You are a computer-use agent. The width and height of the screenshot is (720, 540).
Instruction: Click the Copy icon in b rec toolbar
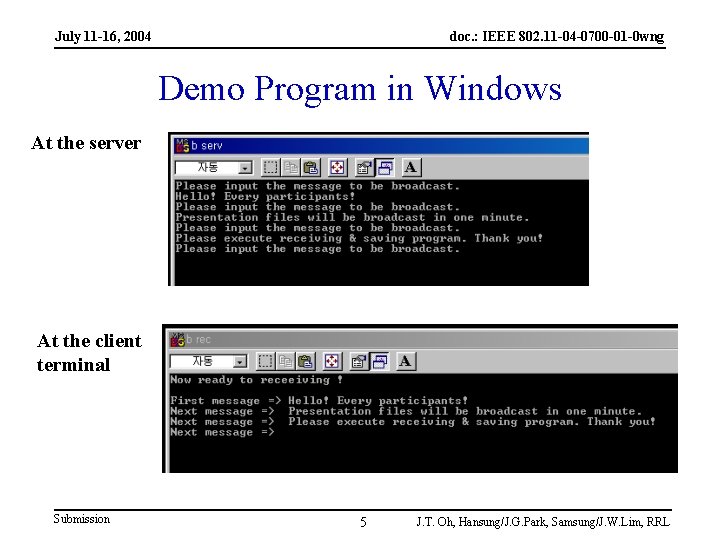coord(285,361)
